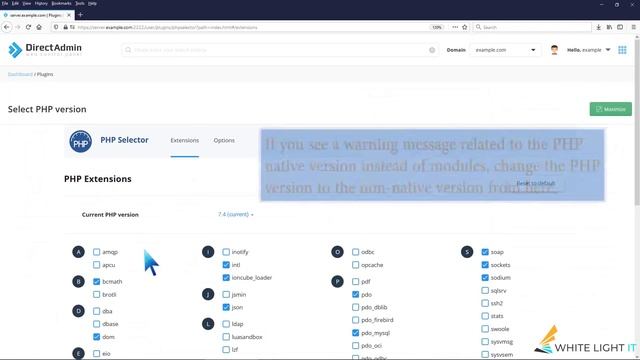
Task: Uncheck the json extension
Action: (226, 307)
